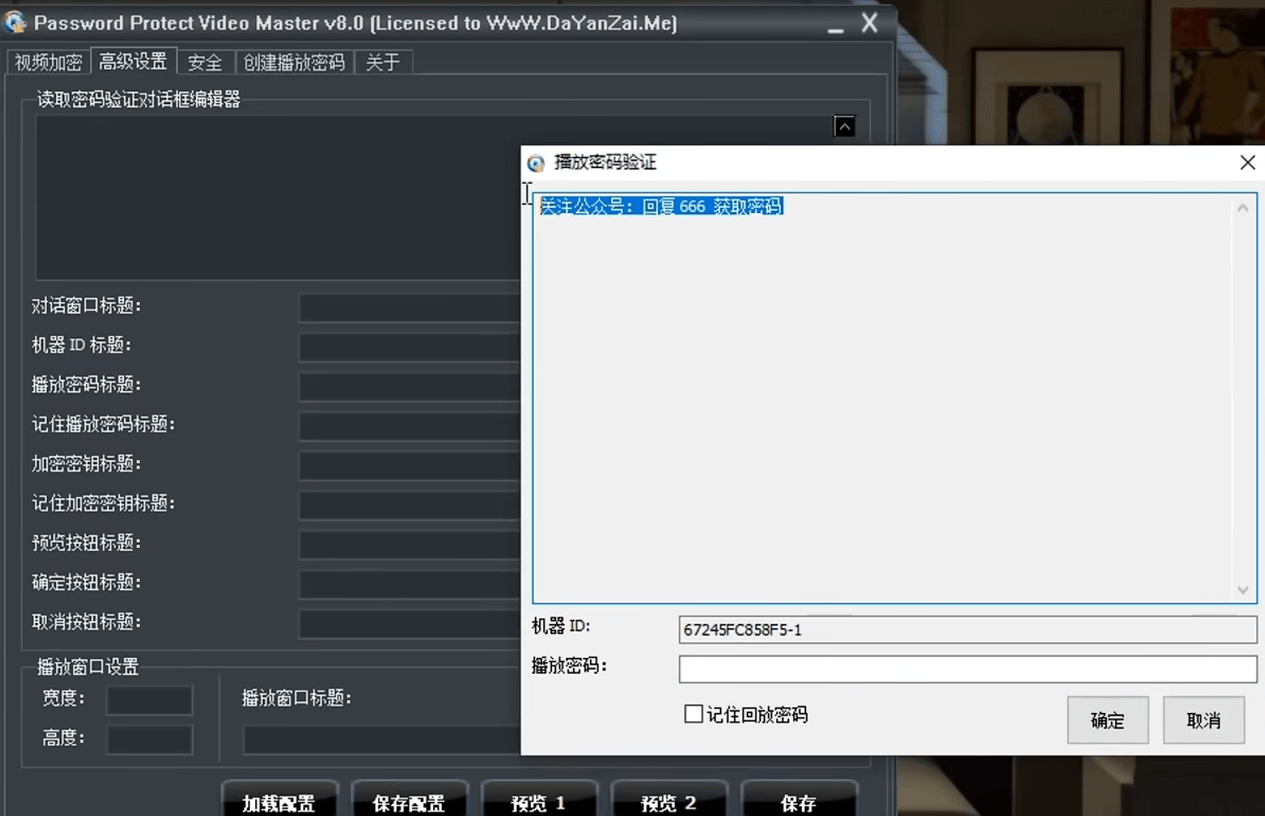Click the Password Protect Video Master app icon

(15, 22)
